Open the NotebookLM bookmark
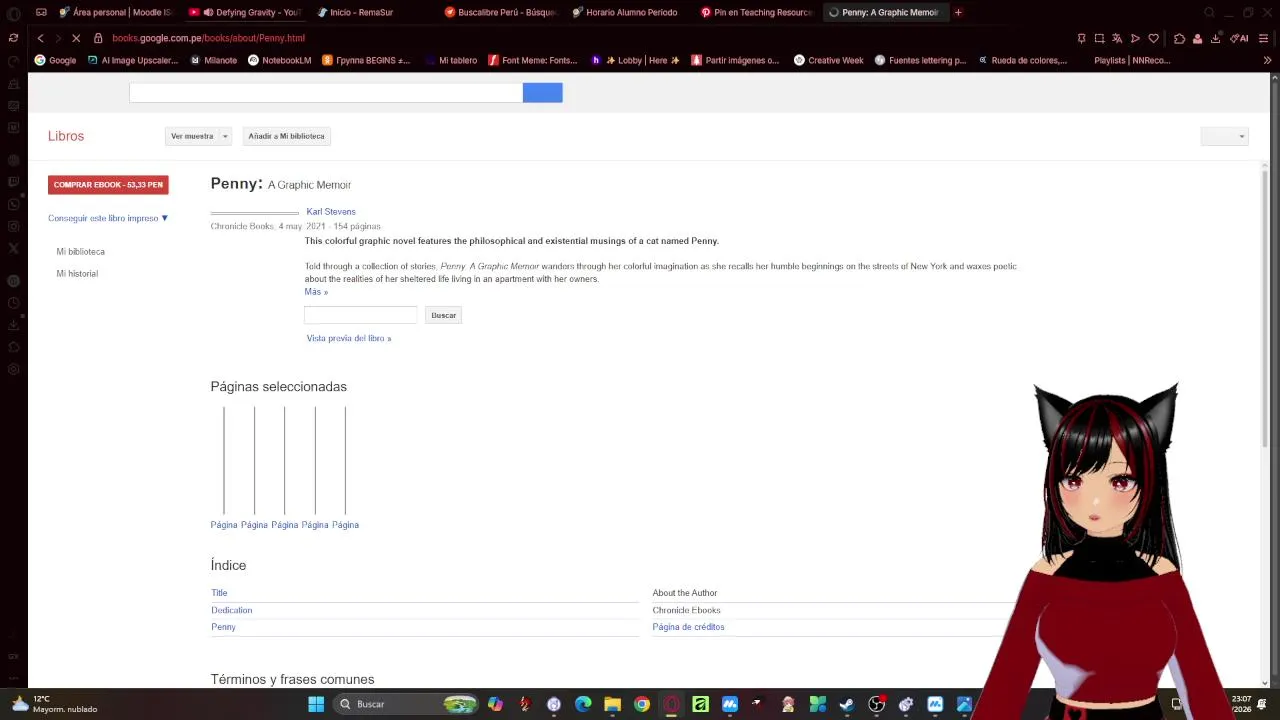Screen dimensions: 1280x720 click(x=279, y=60)
